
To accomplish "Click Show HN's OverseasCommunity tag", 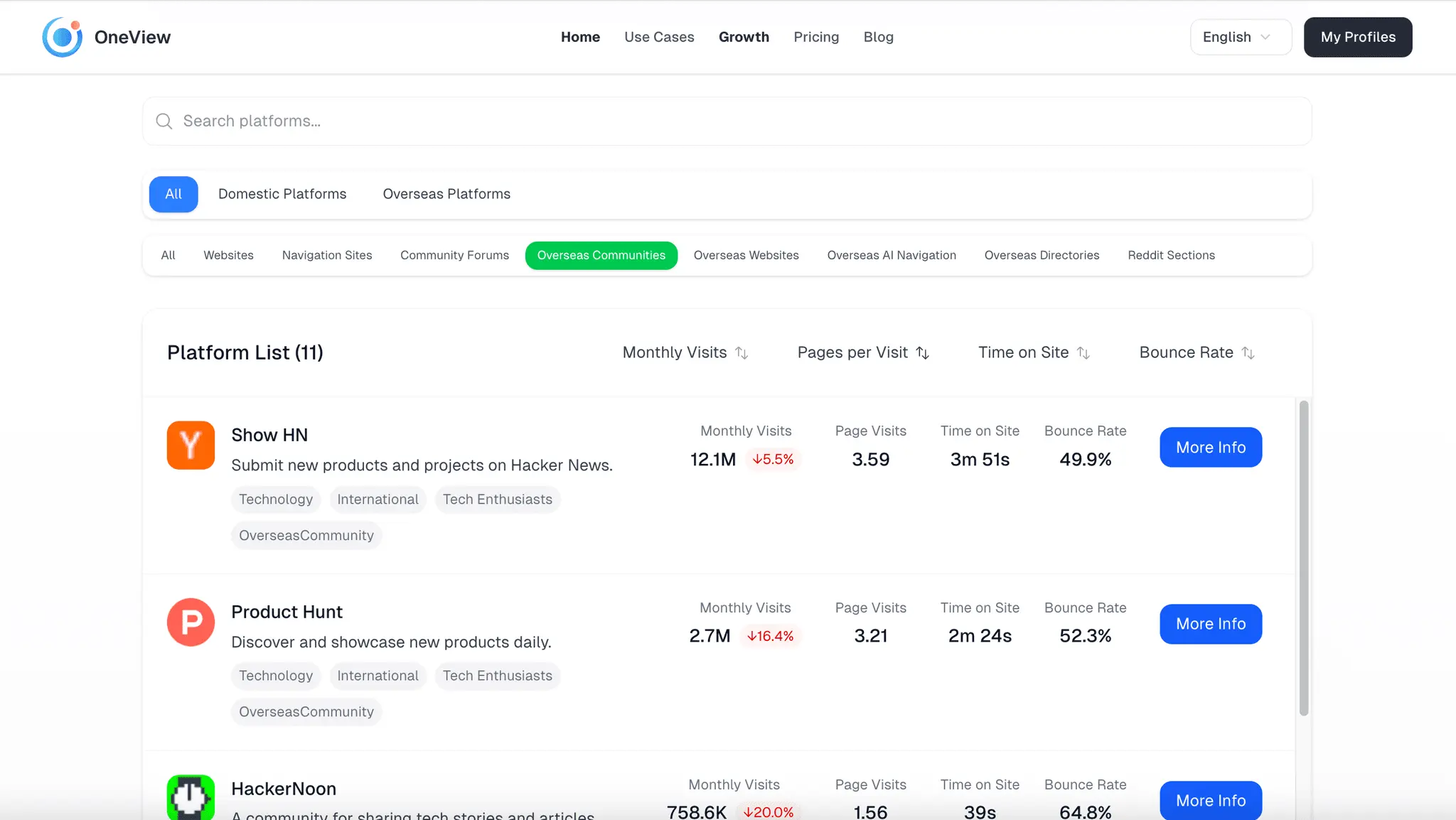I will 306,536.
